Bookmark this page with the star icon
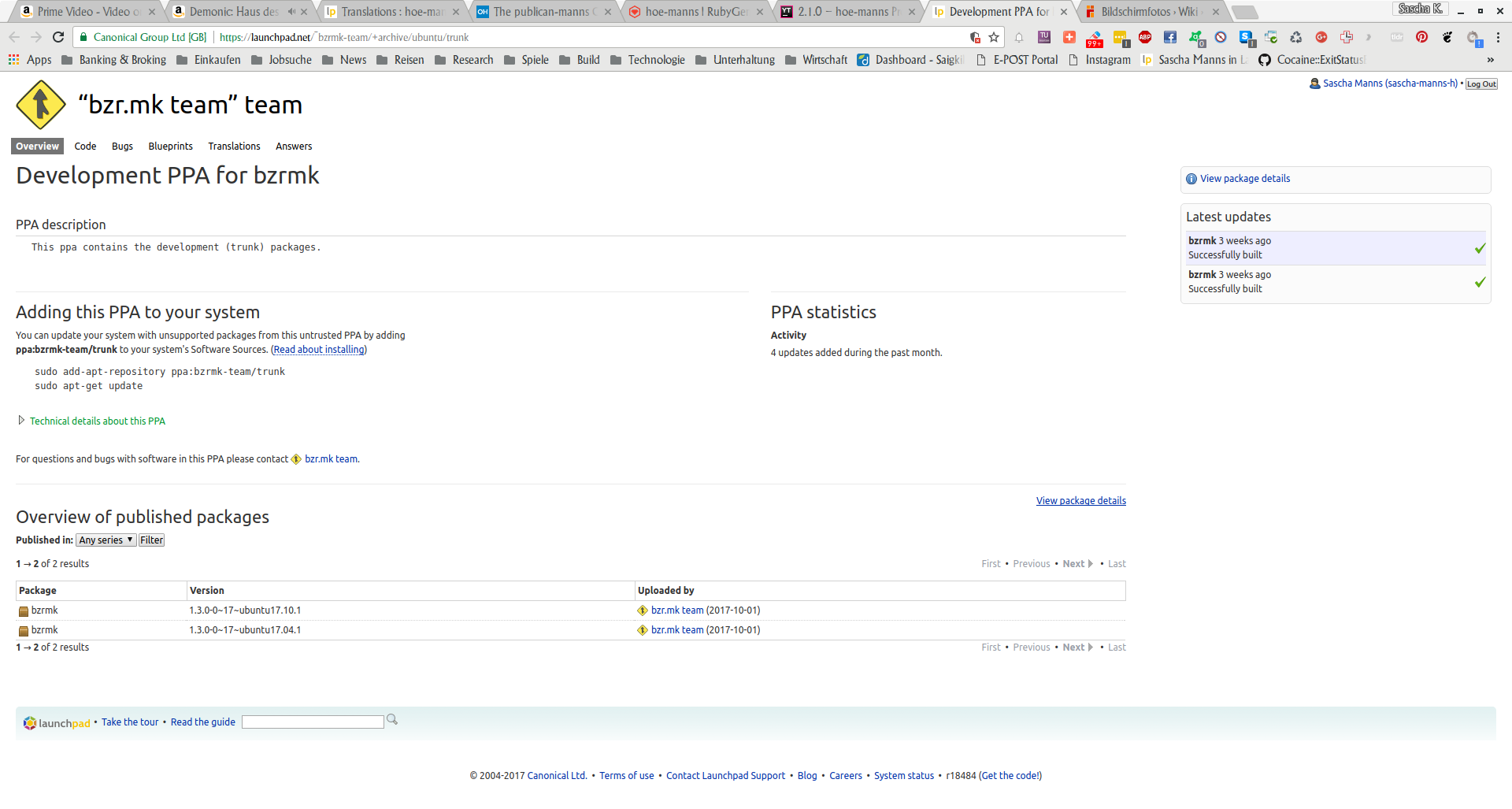The height and width of the screenshot is (809, 1512). [994, 37]
